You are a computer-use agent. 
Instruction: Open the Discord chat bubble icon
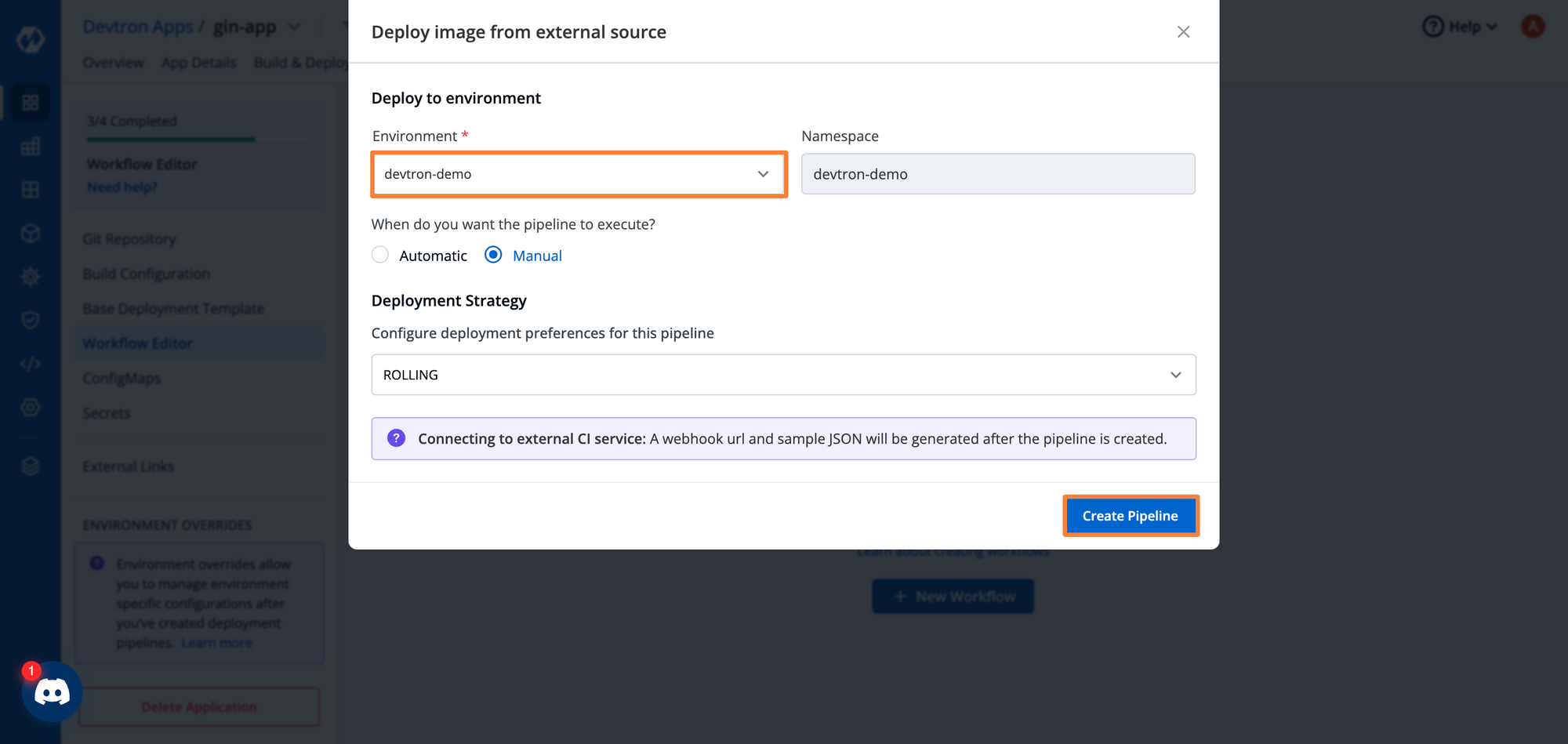pyautogui.click(x=52, y=691)
